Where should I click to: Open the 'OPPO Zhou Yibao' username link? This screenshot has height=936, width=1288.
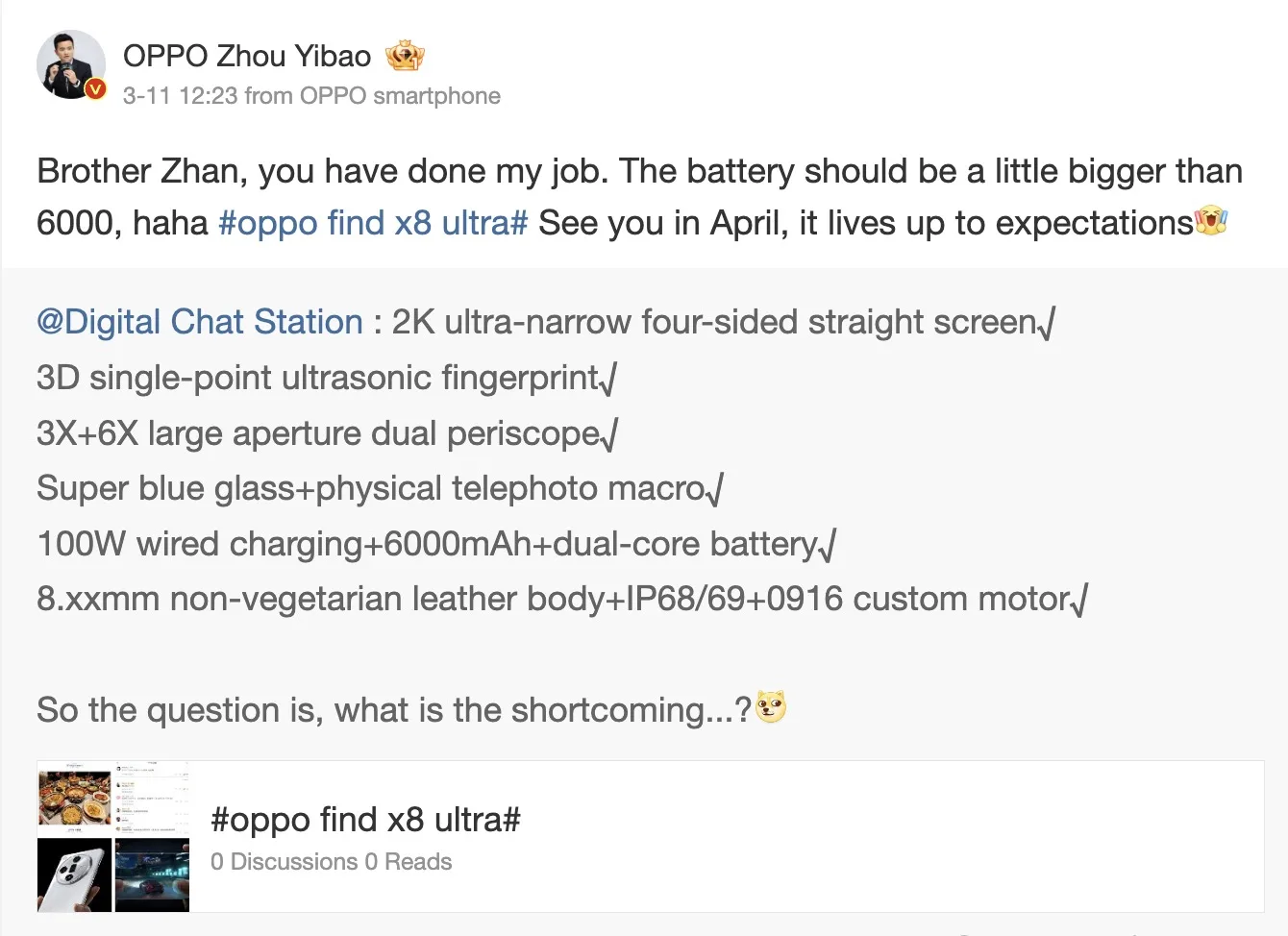click(x=247, y=57)
